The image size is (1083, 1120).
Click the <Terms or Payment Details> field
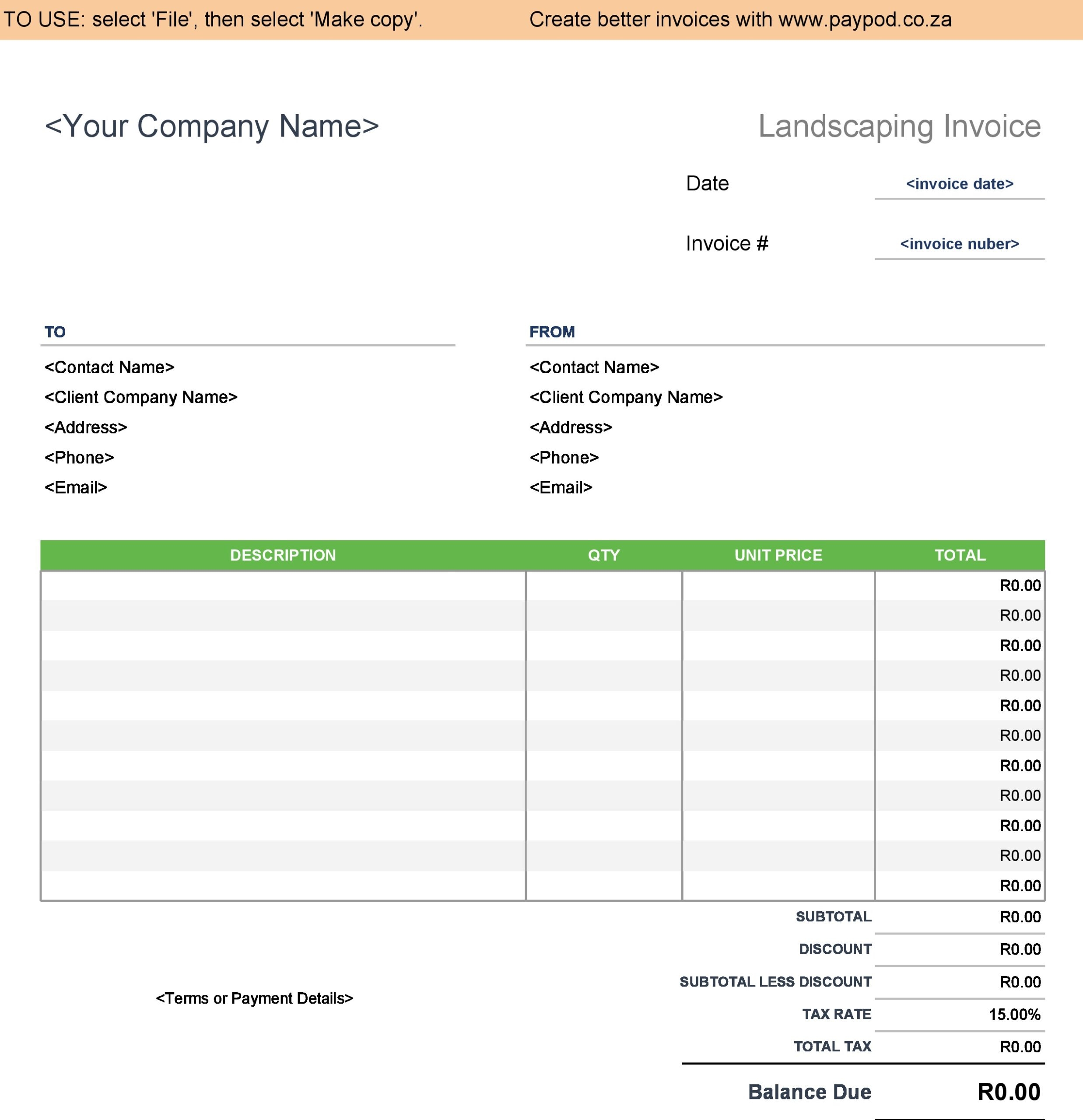click(x=254, y=998)
